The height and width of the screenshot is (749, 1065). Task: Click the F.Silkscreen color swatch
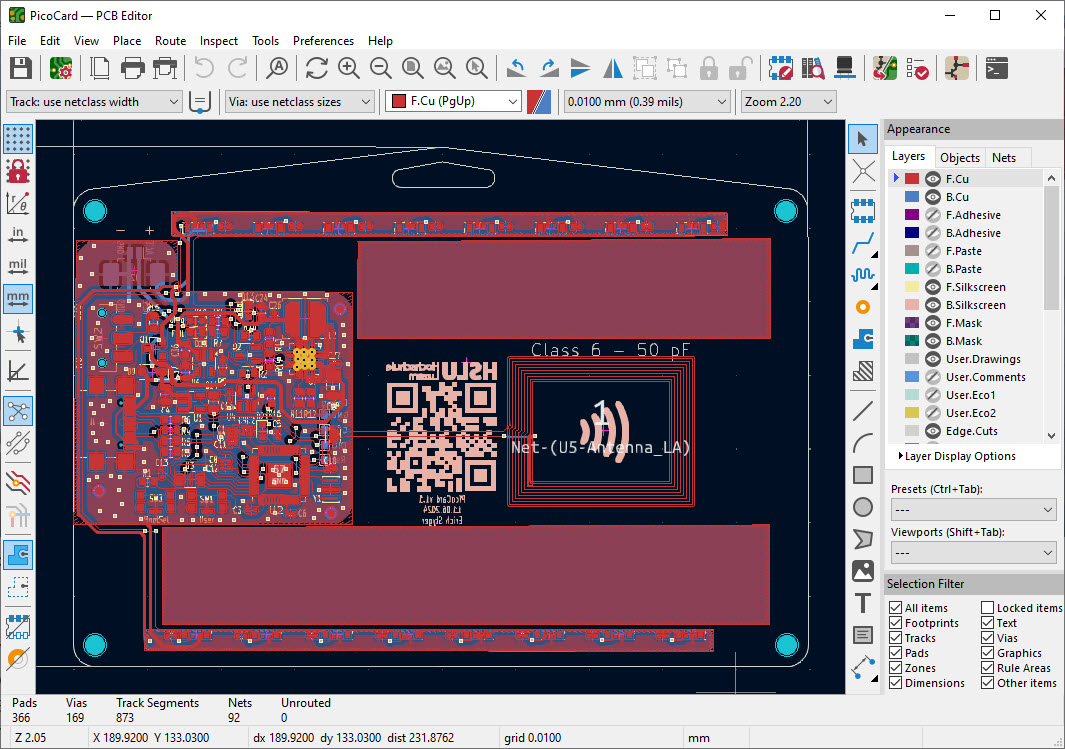pyautogui.click(x=912, y=287)
